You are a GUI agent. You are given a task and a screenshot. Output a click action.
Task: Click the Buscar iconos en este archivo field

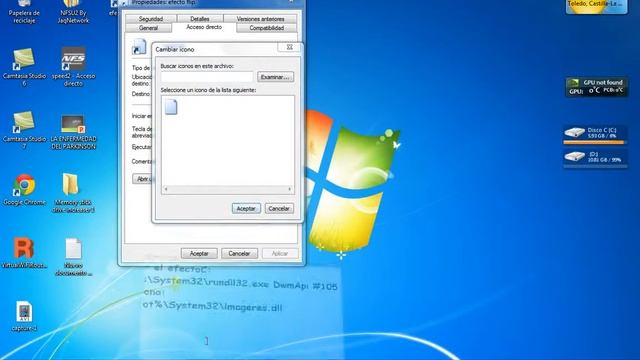pos(207,77)
